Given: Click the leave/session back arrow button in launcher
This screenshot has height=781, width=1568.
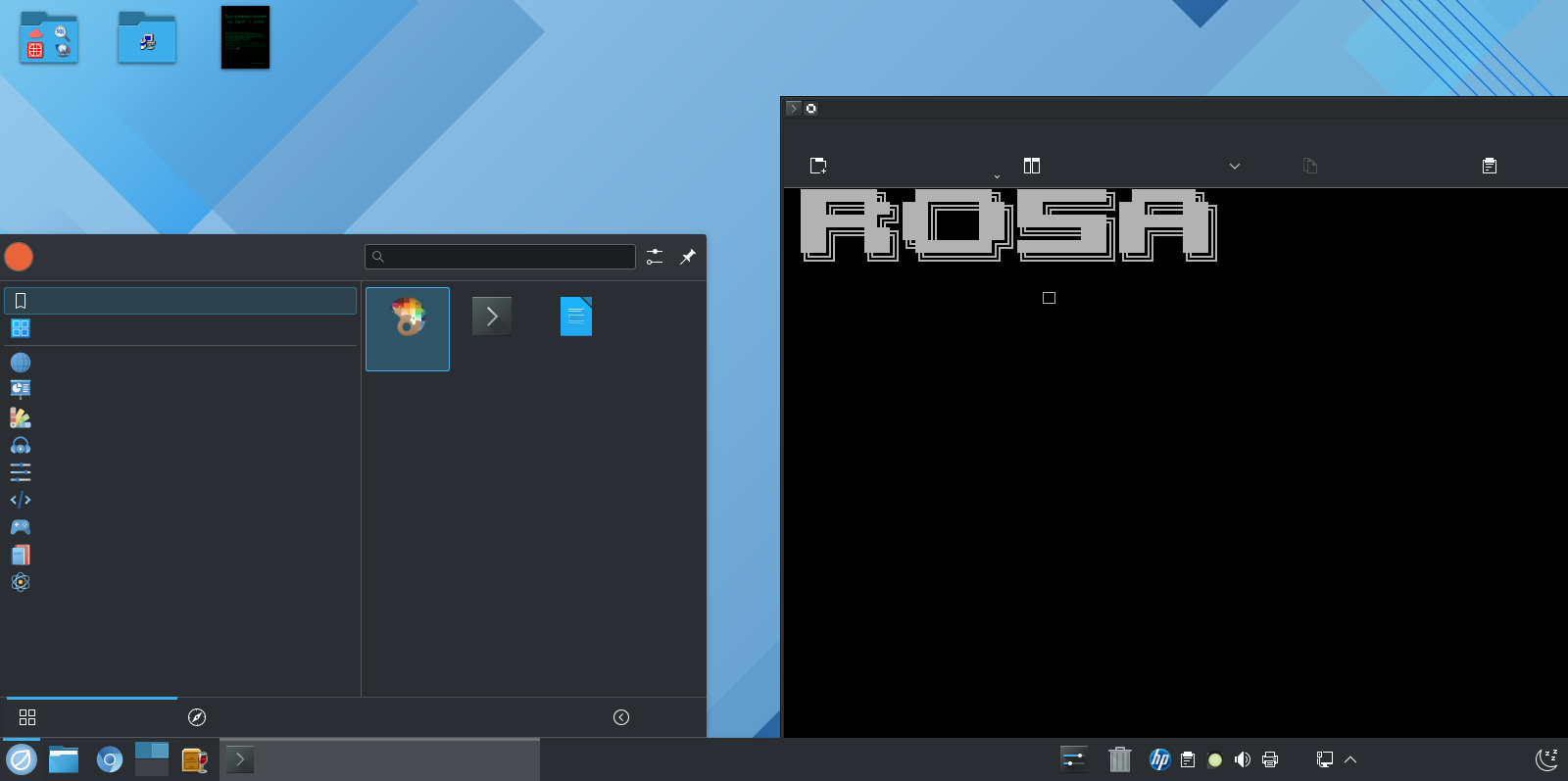Looking at the screenshot, I should 621,717.
